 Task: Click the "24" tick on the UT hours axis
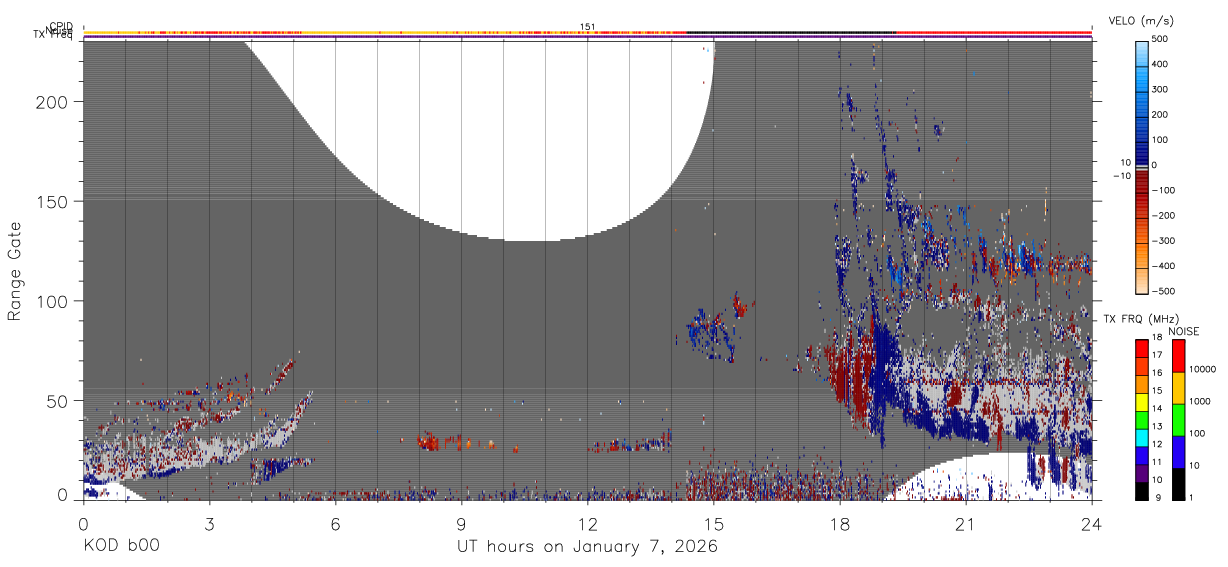(x=1092, y=524)
